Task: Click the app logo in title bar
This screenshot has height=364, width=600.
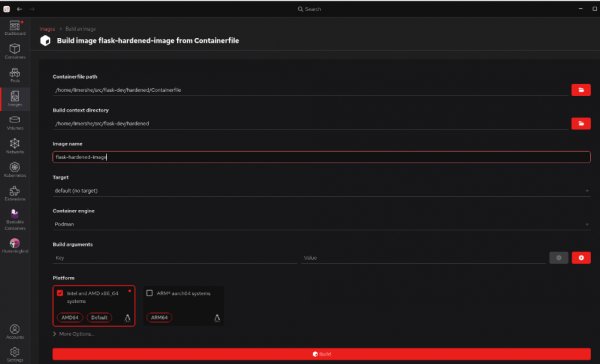Action: coord(7,9)
